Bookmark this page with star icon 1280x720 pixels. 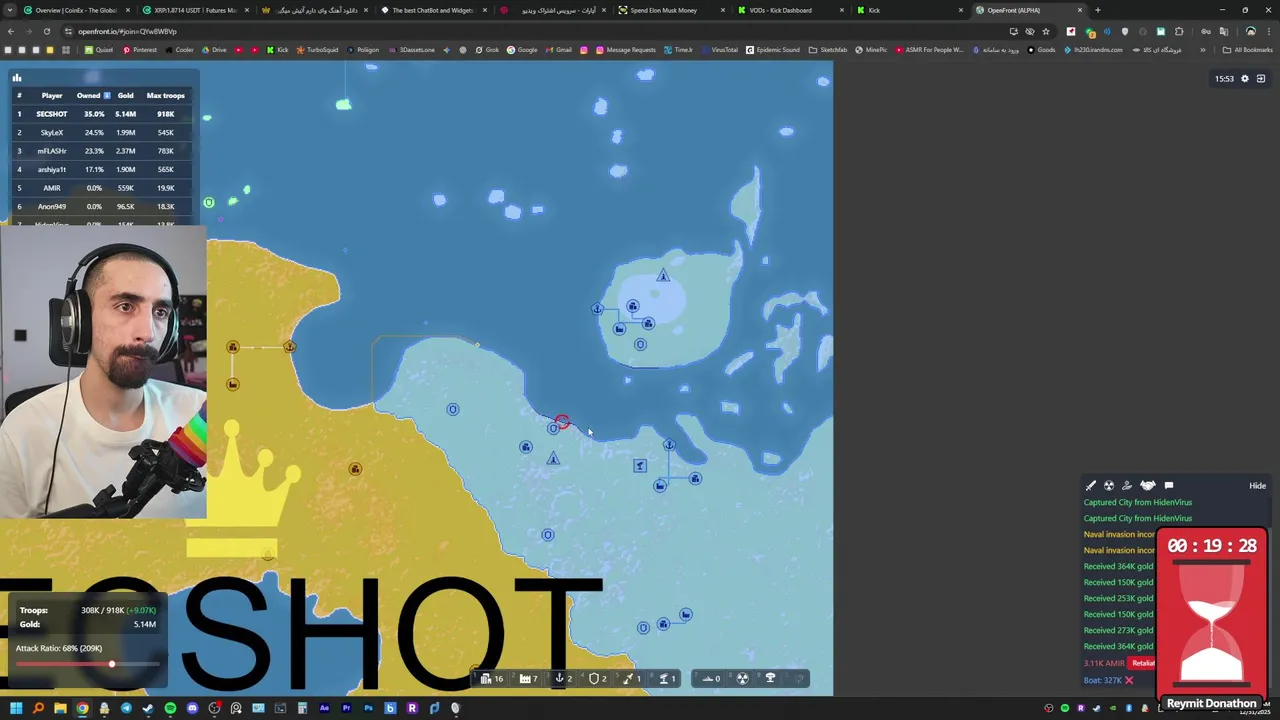pyautogui.click(x=1046, y=31)
